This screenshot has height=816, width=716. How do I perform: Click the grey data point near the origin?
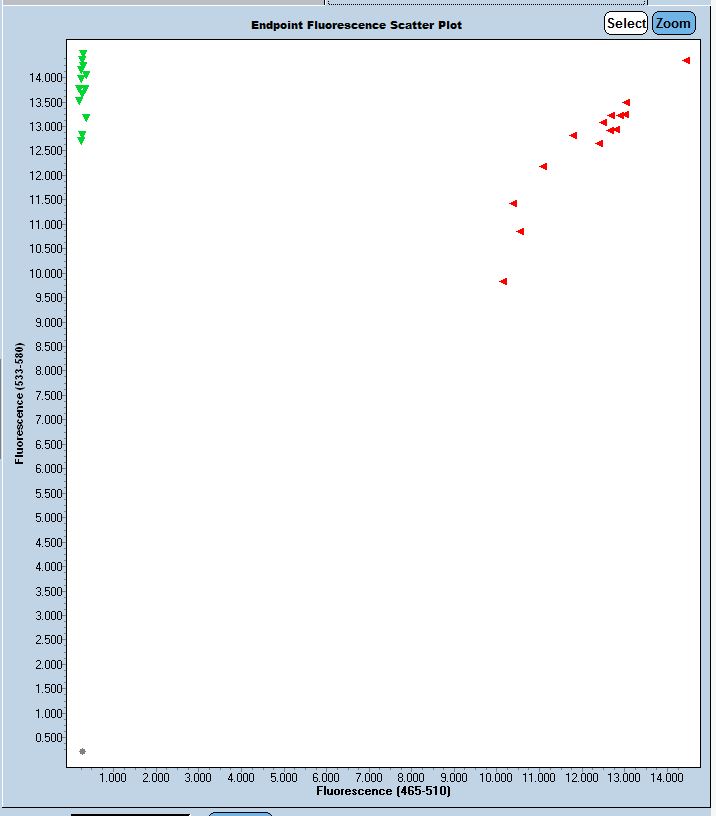pos(82,751)
